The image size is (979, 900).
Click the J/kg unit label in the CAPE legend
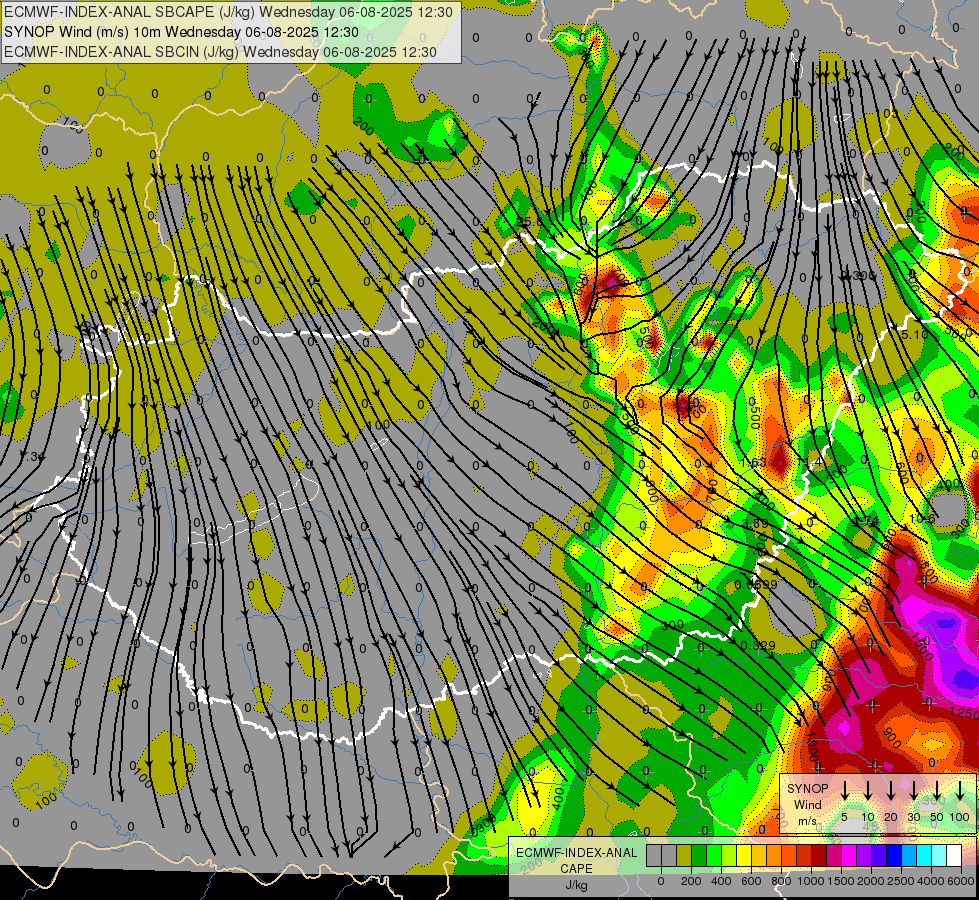coord(576,885)
